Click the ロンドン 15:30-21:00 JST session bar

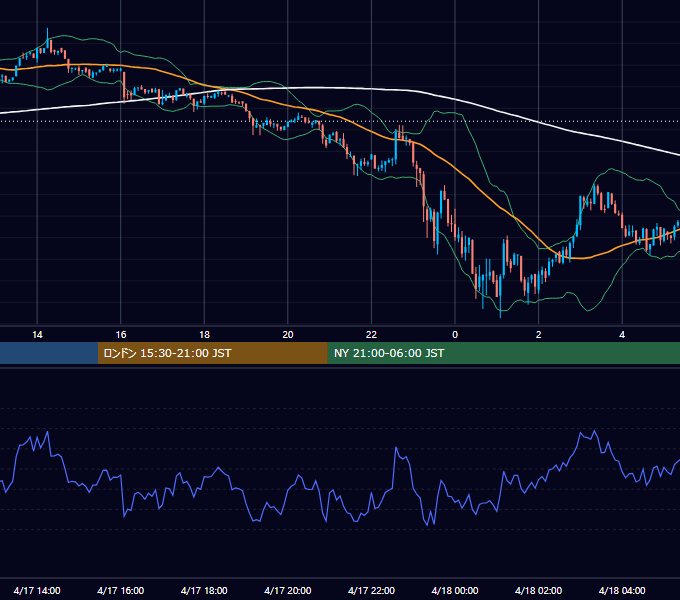[212, 353]
